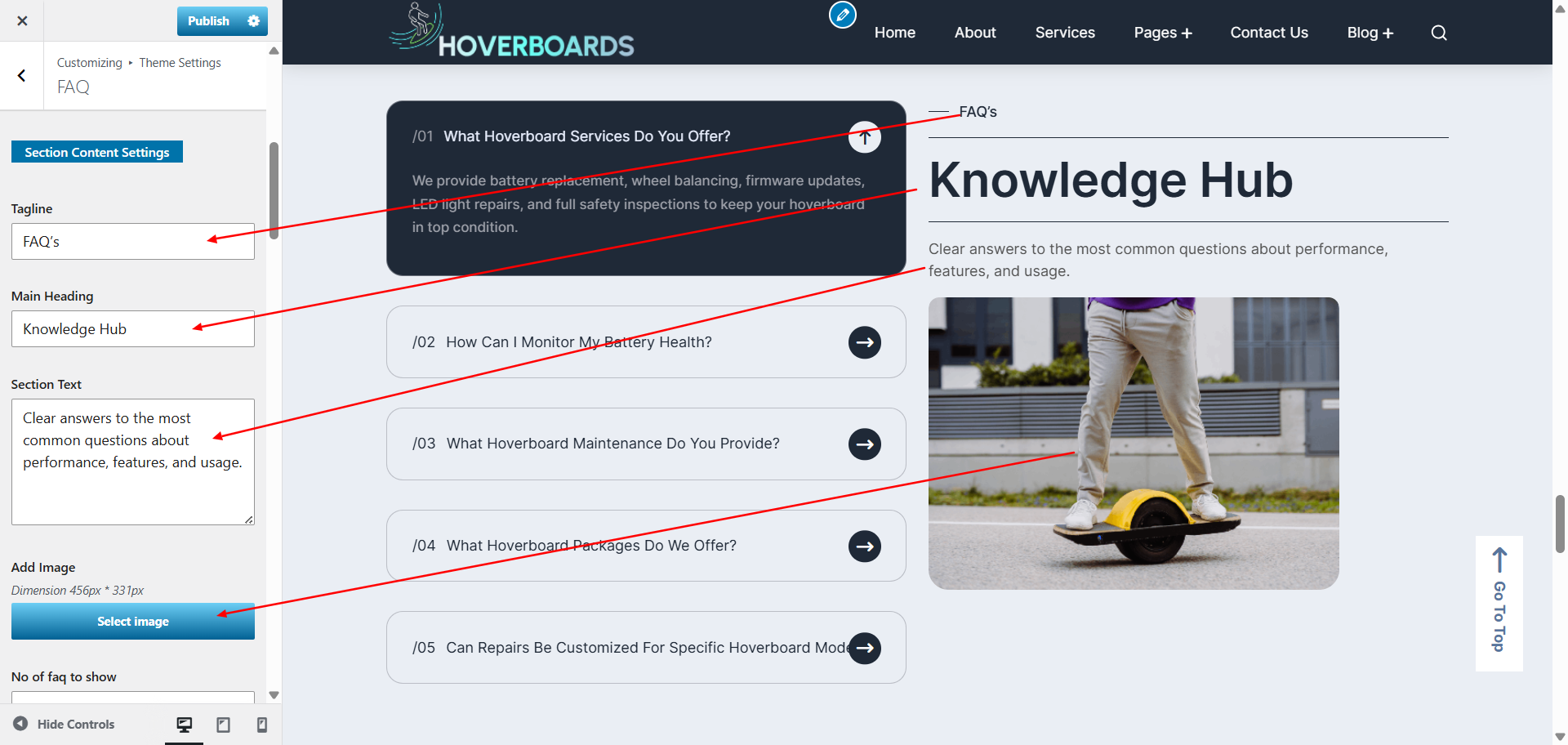Click the hoverboard rider image
1568x745 pixels.
tap(1134, 444)
